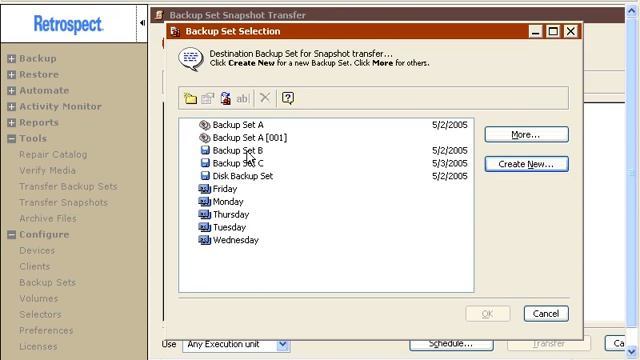Click the Retrospect logo
Image resolution: width=640 pixels, height=360 pixels.
68,24
